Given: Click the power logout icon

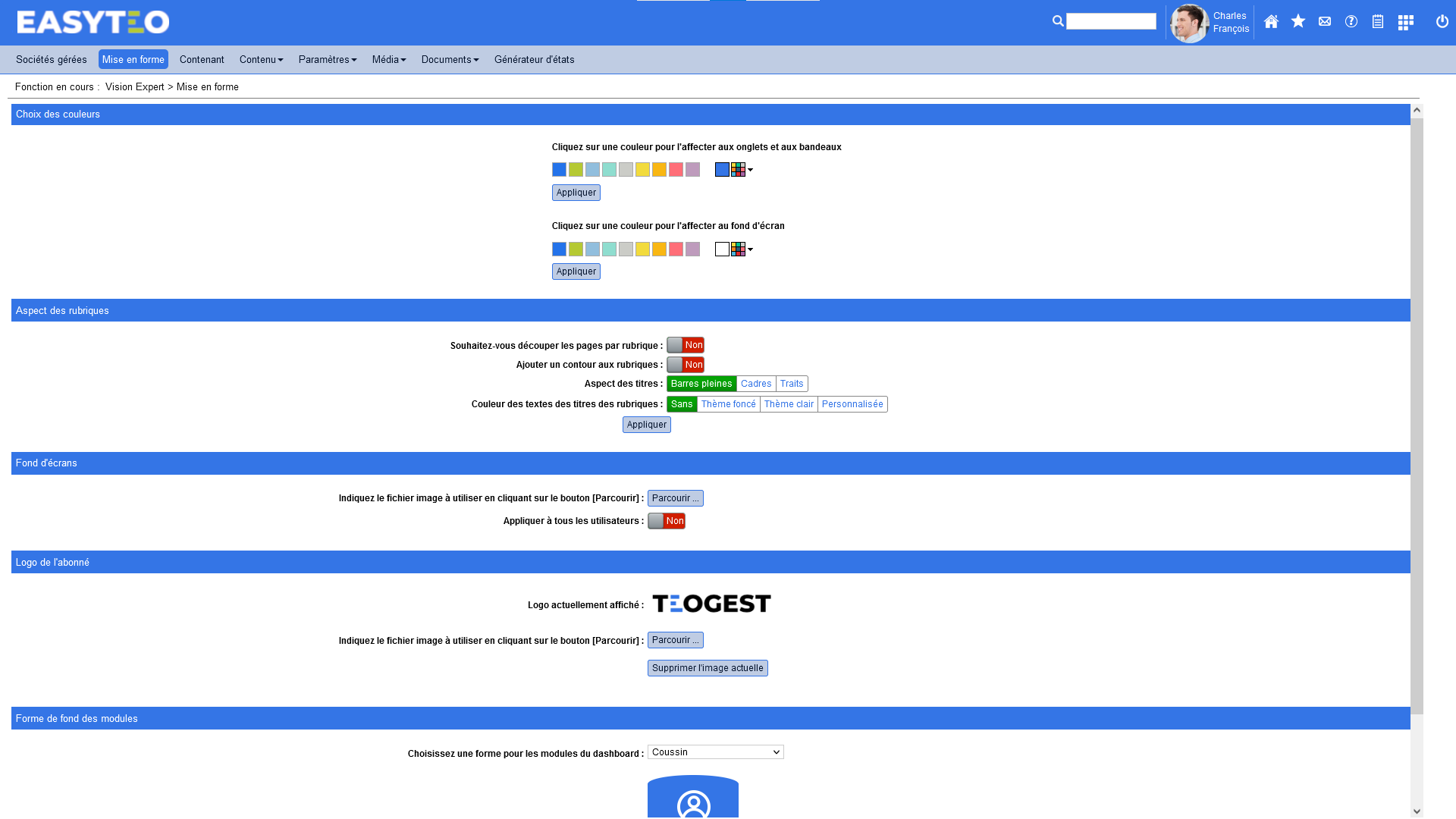Looking at the screenshot, I should click(x=1442, y=22).
